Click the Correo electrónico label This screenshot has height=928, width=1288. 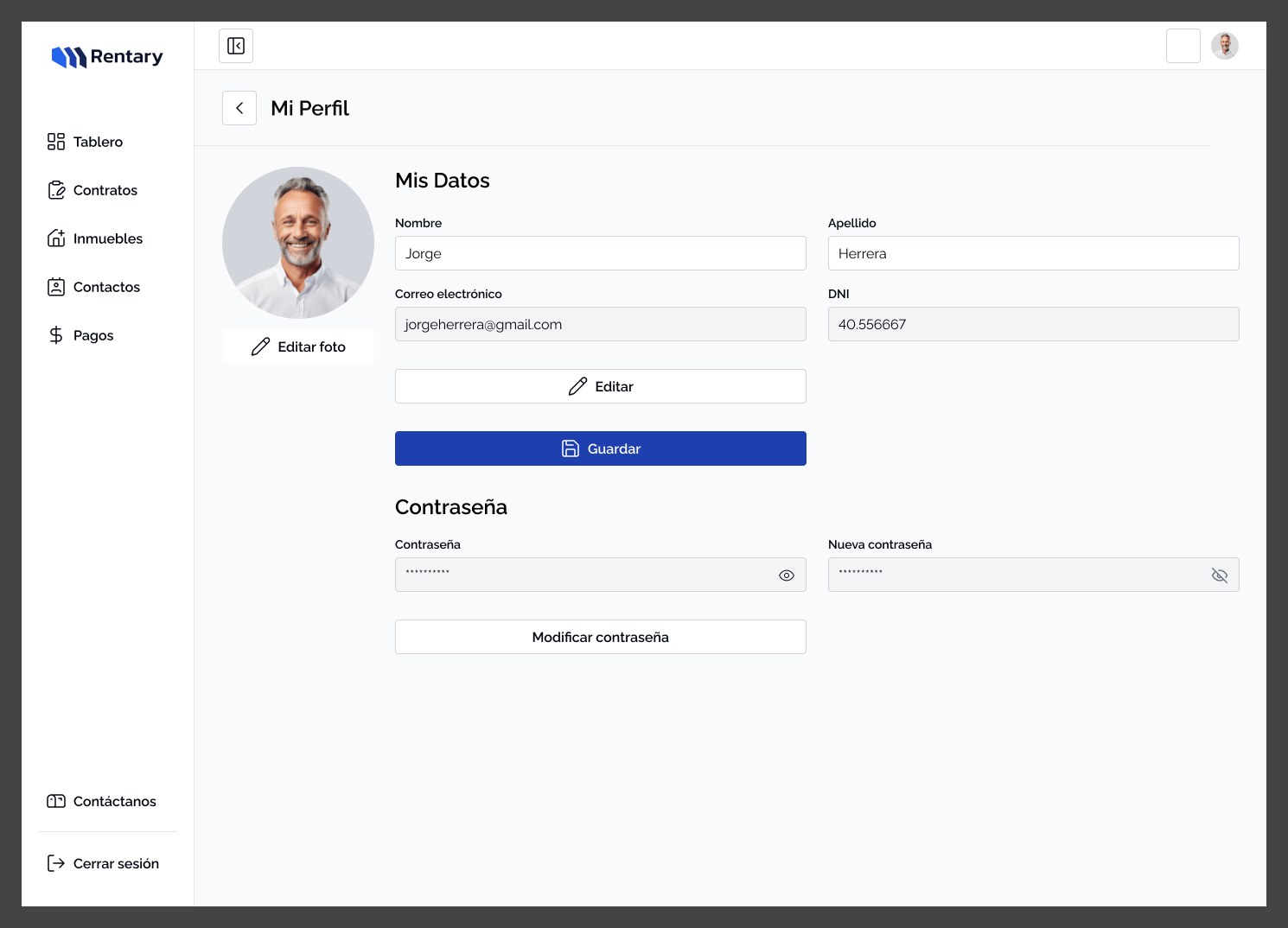(449, 294)
